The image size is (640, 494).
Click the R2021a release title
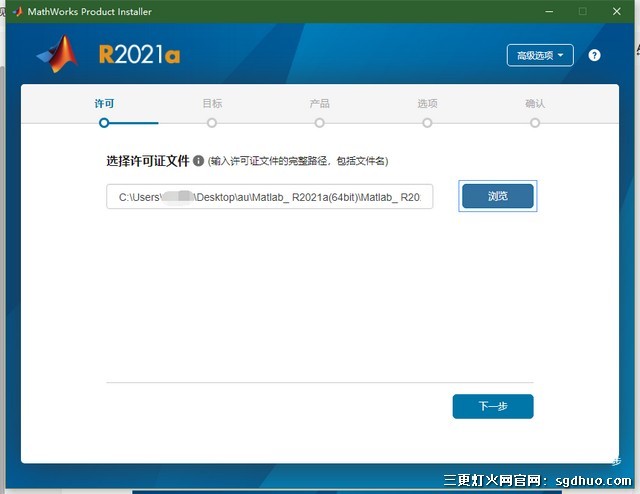click(140, 55)
